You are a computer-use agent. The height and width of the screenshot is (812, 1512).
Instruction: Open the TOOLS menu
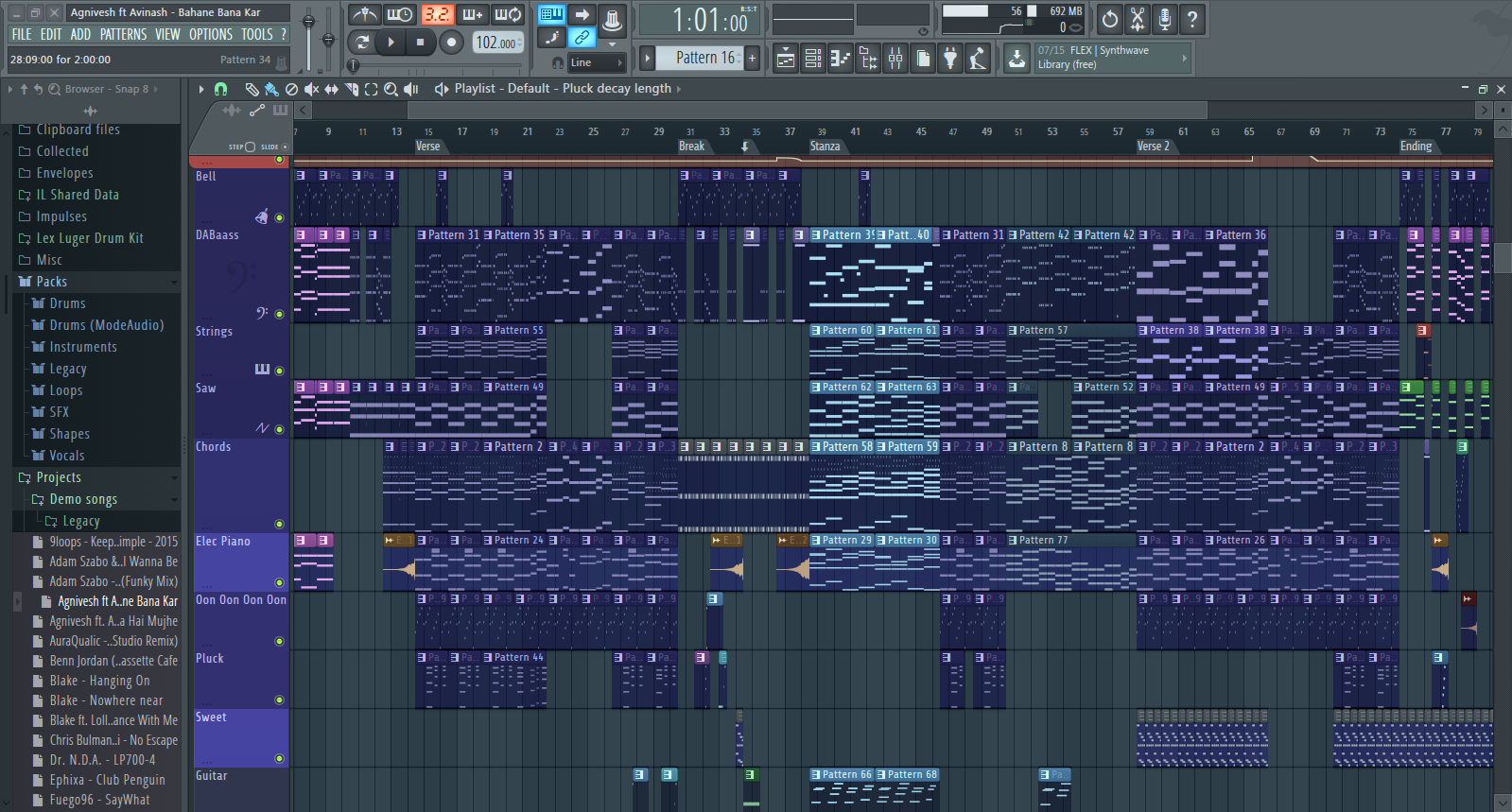tap(256, 34)
